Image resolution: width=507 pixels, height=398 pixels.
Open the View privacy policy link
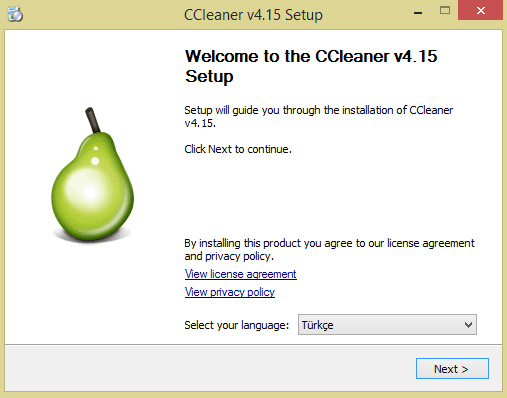(x=230, y=292)
